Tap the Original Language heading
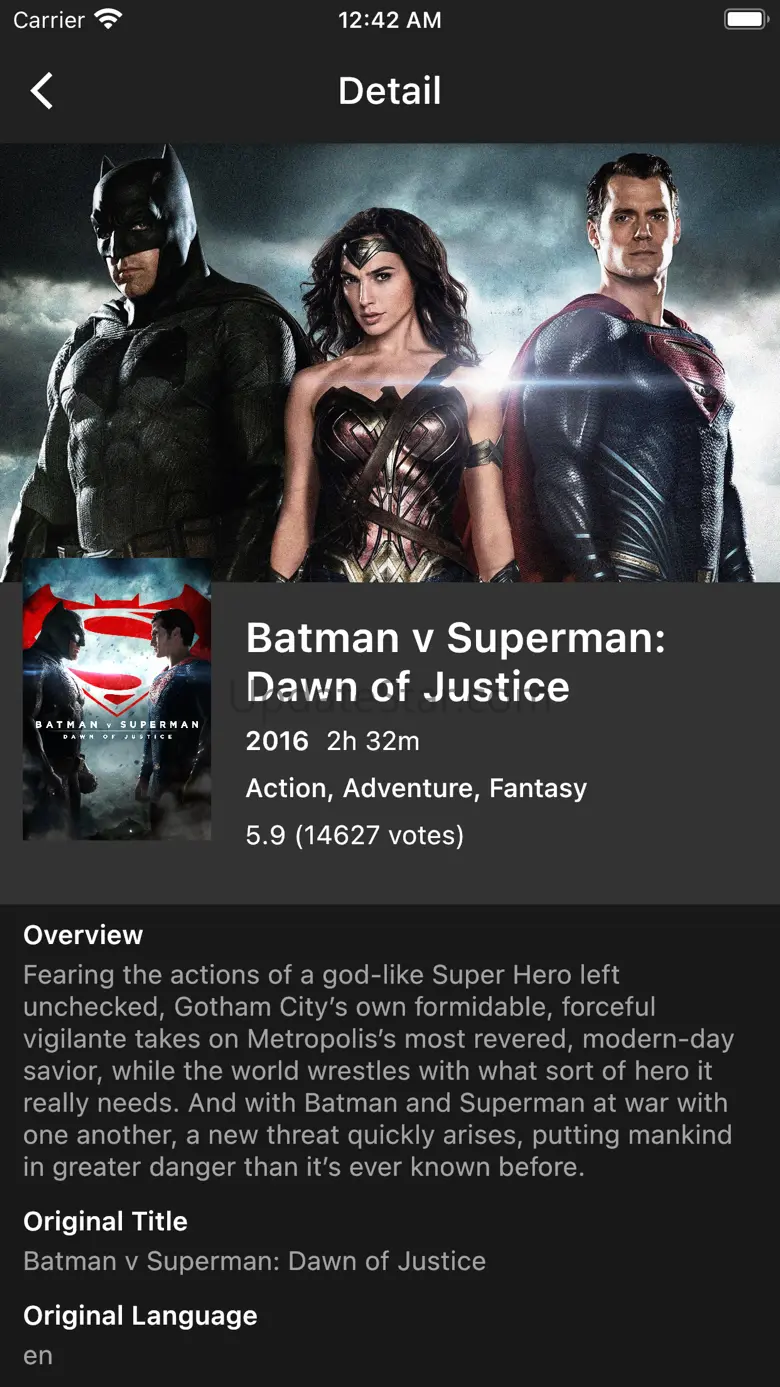The width and height of the screenshot is (780, 1387). (140, 1315)
